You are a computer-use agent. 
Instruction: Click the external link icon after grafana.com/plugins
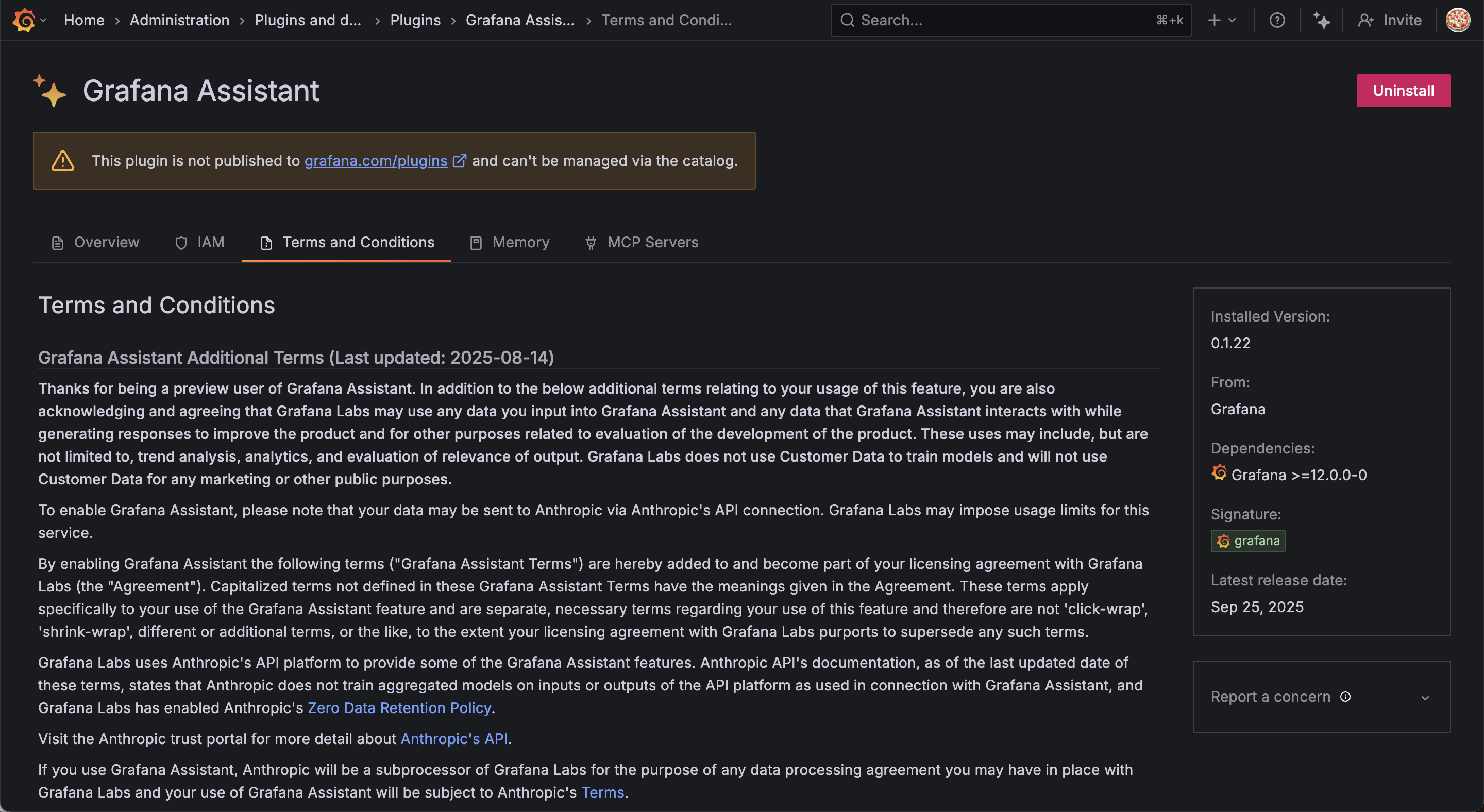459,161
